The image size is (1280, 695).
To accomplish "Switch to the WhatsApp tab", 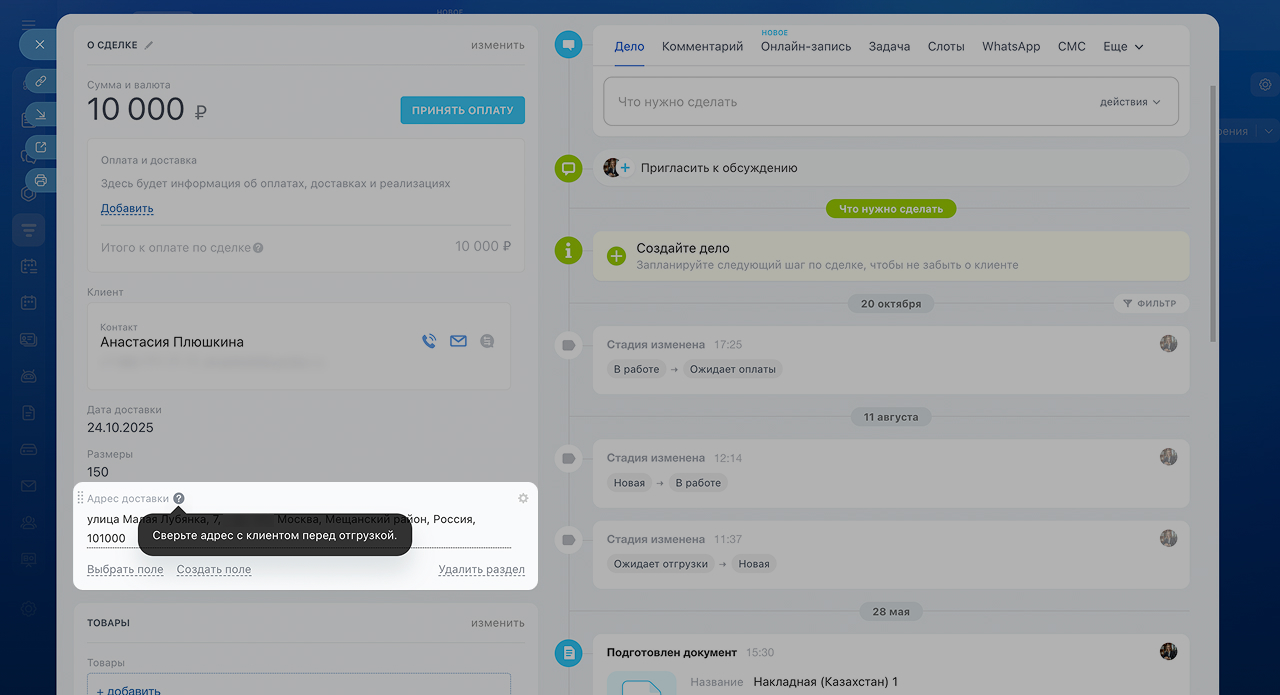I will (1011, 47).
